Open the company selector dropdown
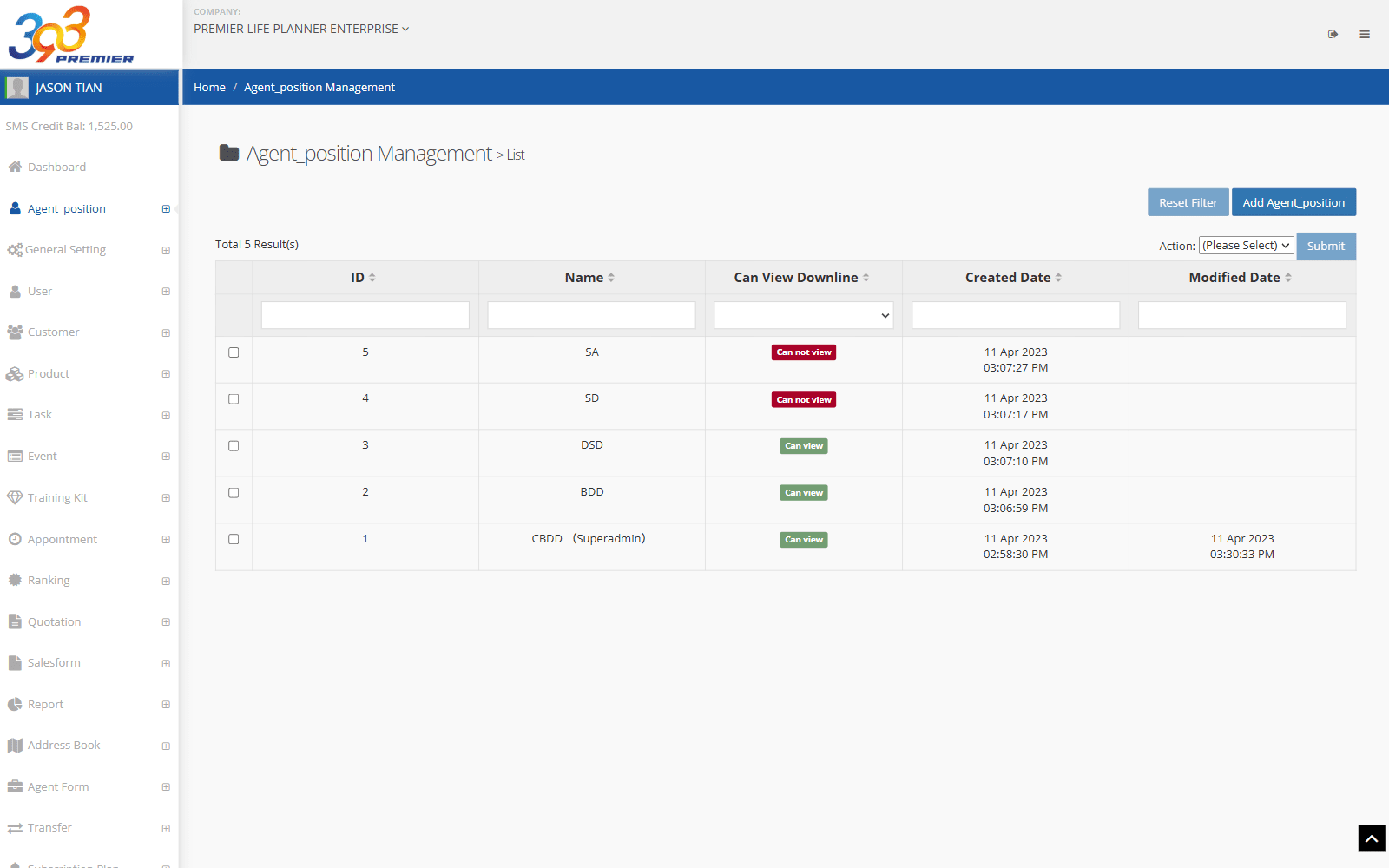1389x868 pixels. (x=301, y=29)
